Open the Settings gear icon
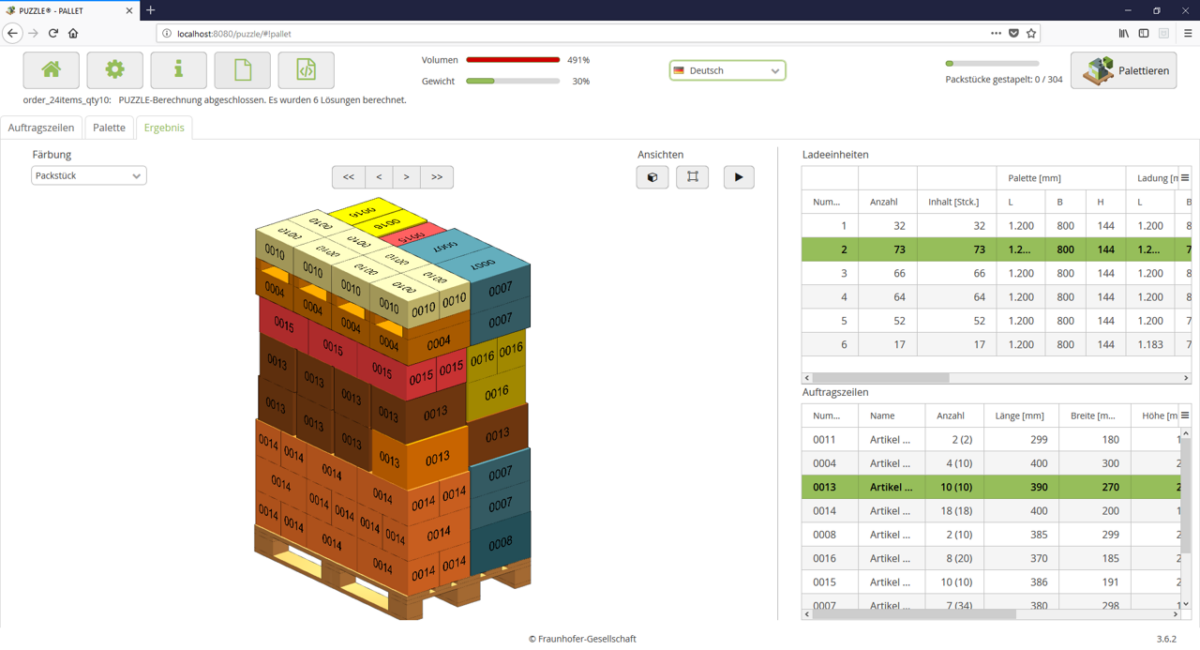 pos(114,70)
